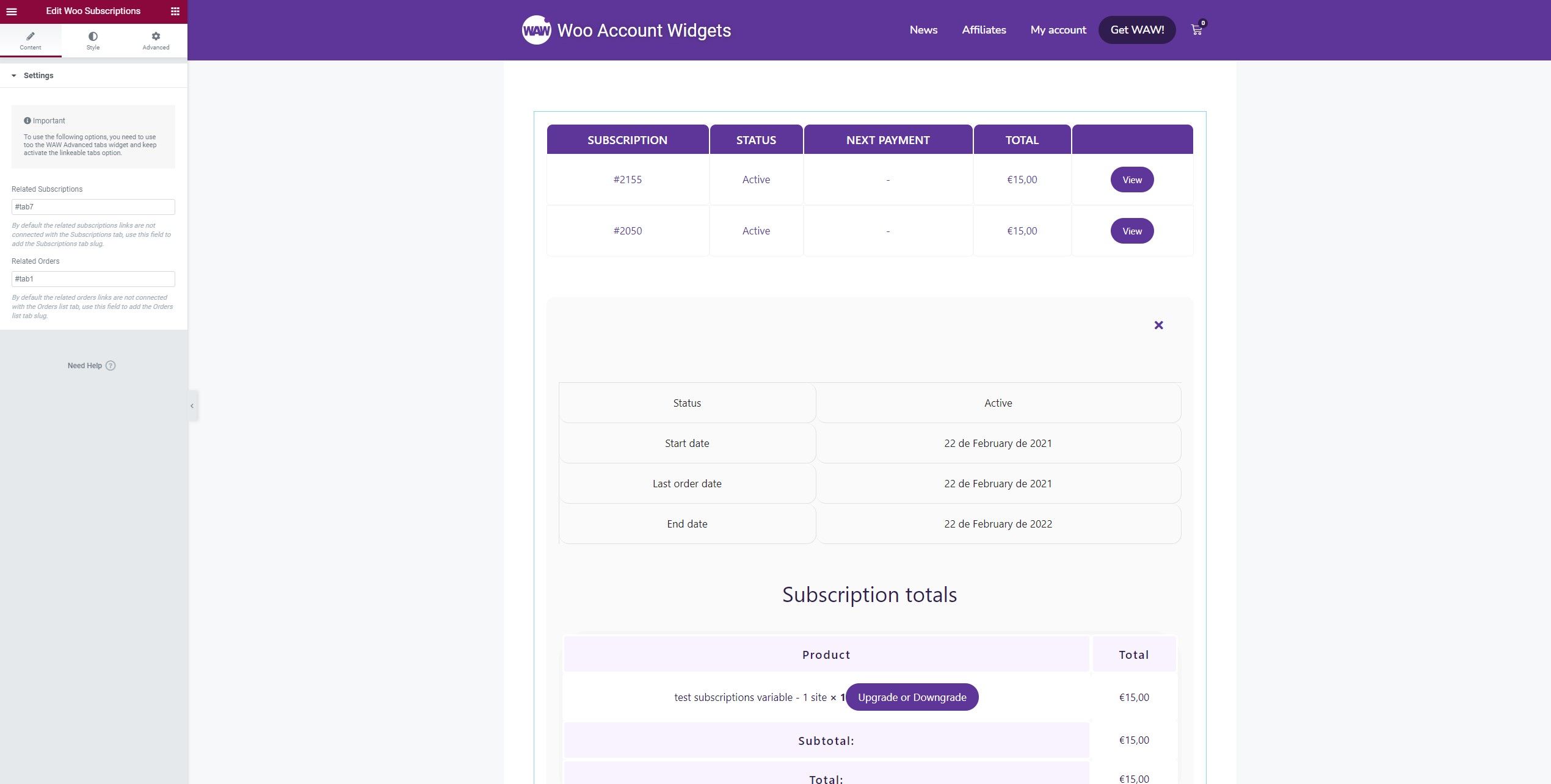Click the Get WAW! button
The image size is (1551, 784).
pyautogui.click(x=1137, y=30)
